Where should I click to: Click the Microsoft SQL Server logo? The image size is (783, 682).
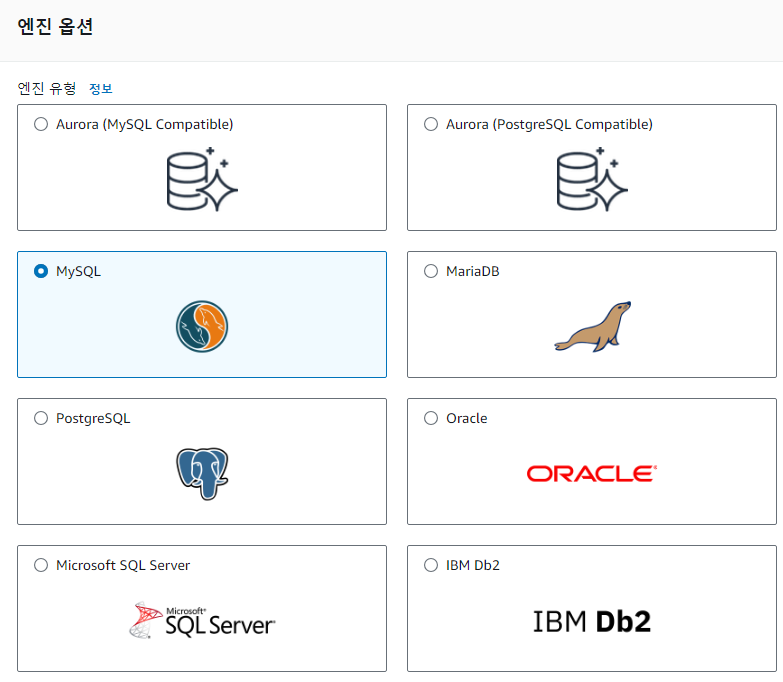pyautogui.click(x=202, y=620)
